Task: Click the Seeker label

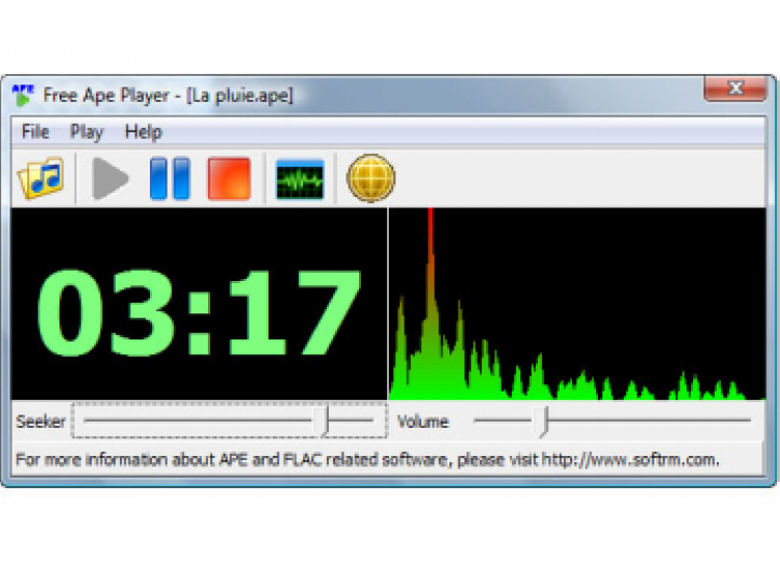Action: click(41, 422)
